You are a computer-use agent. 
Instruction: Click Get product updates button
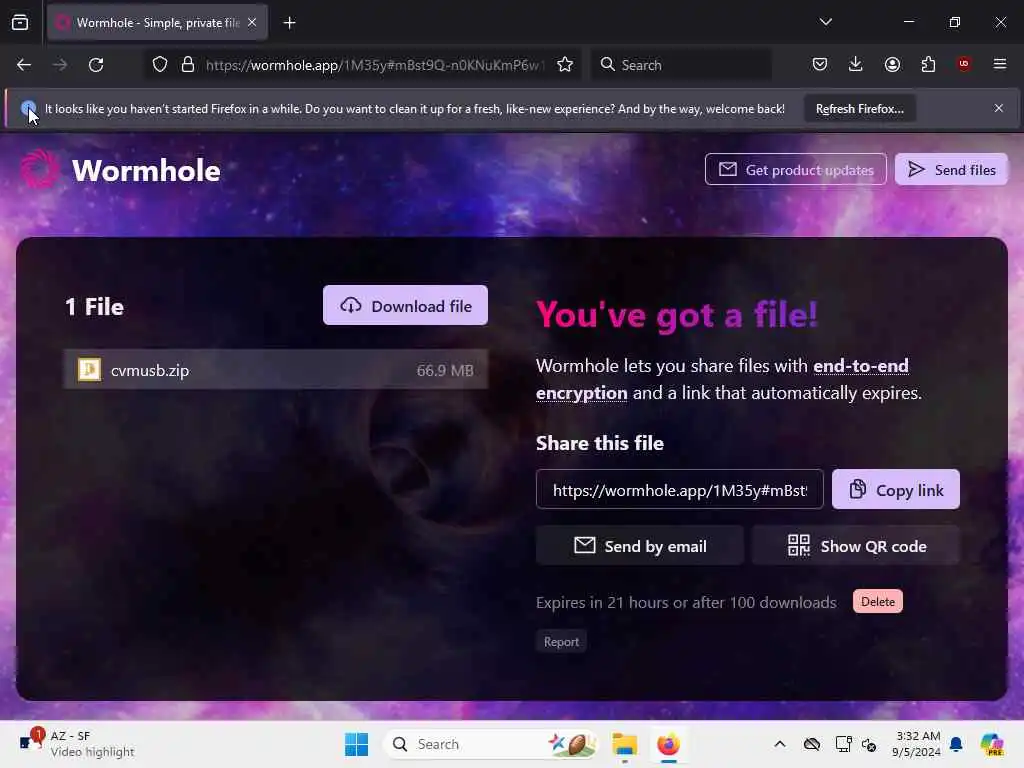795,170
